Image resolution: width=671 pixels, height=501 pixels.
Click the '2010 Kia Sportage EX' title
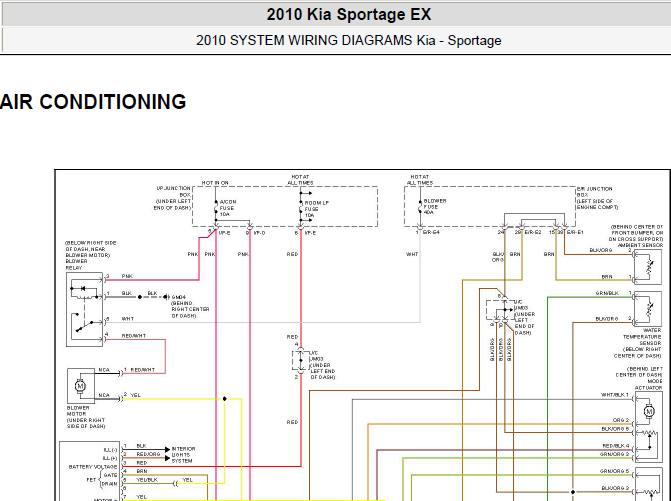(349, 15)
